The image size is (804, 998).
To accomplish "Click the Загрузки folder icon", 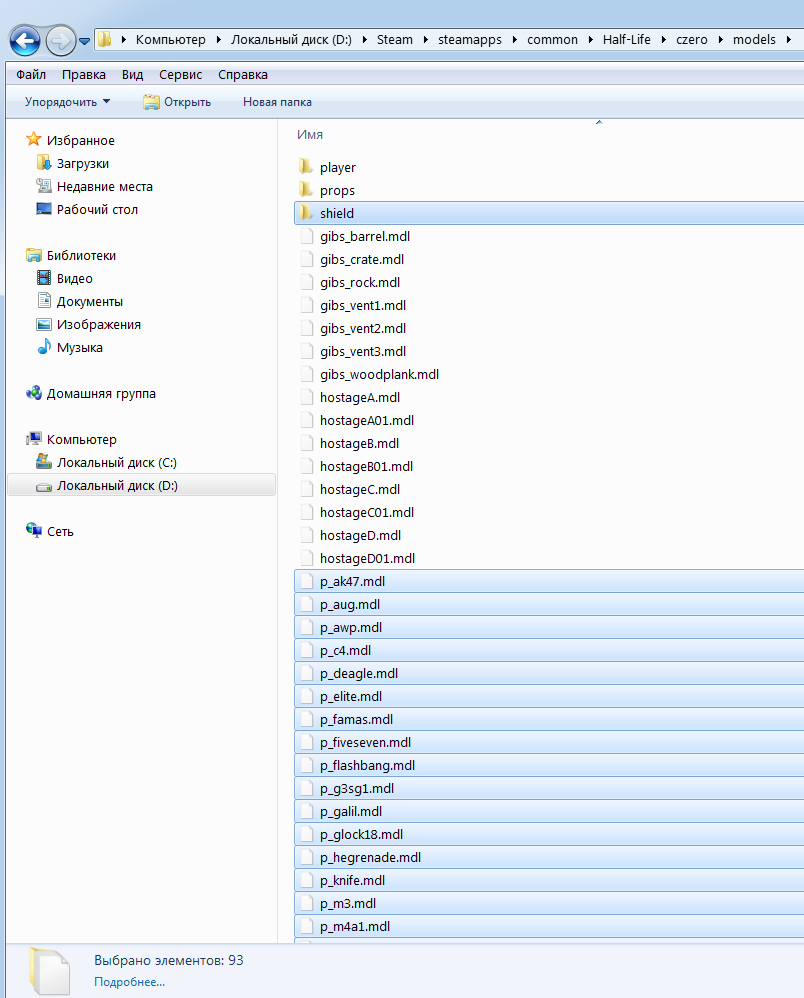I will click(x=44, y=163).
